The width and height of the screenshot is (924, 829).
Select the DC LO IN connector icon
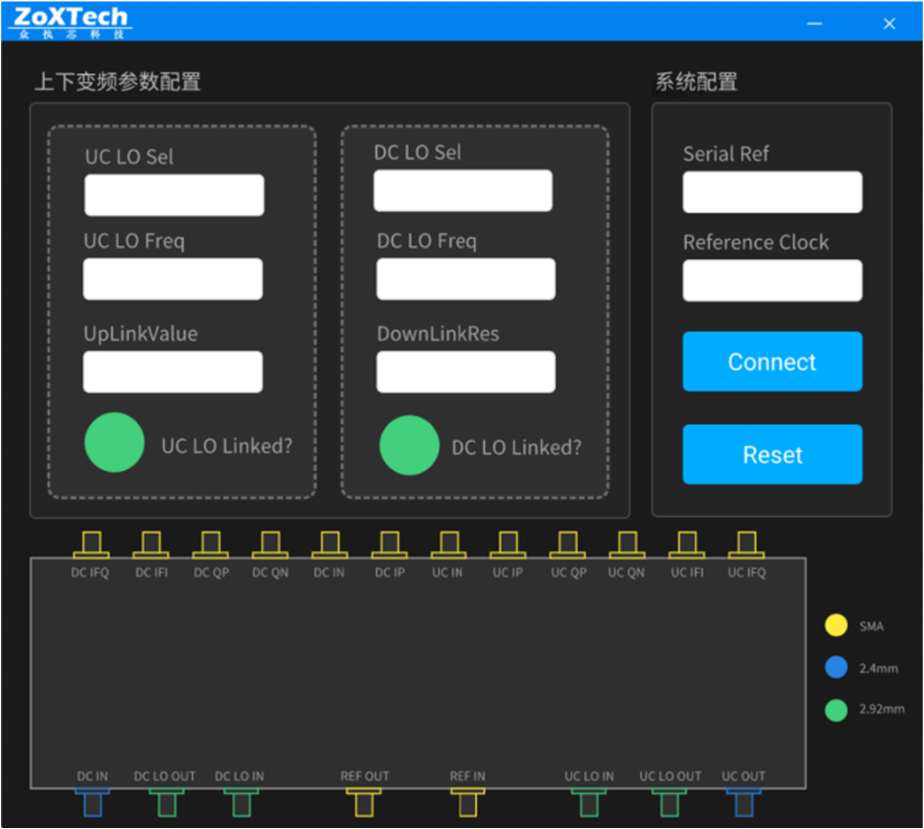pos(241,802)
